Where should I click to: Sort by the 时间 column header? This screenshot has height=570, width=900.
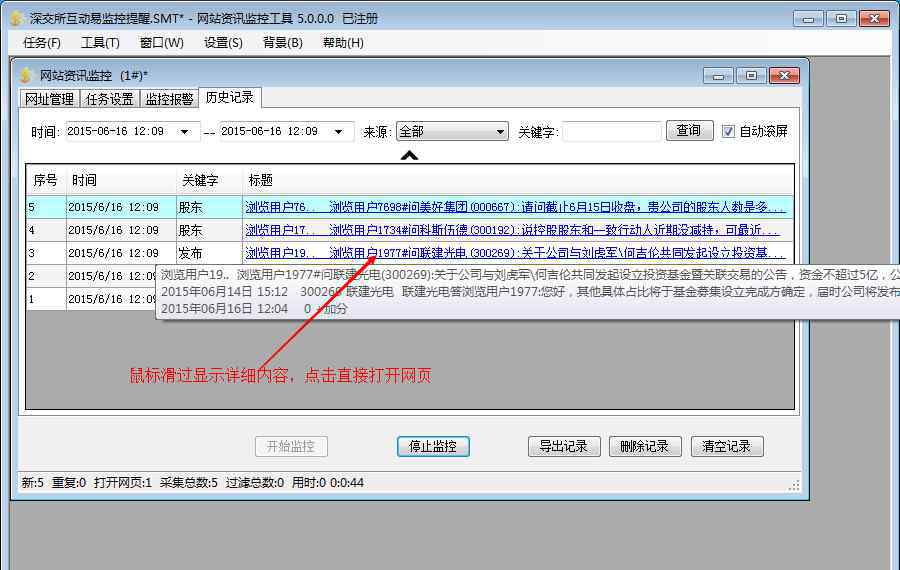pyautogui.click(x=121, y=180)
